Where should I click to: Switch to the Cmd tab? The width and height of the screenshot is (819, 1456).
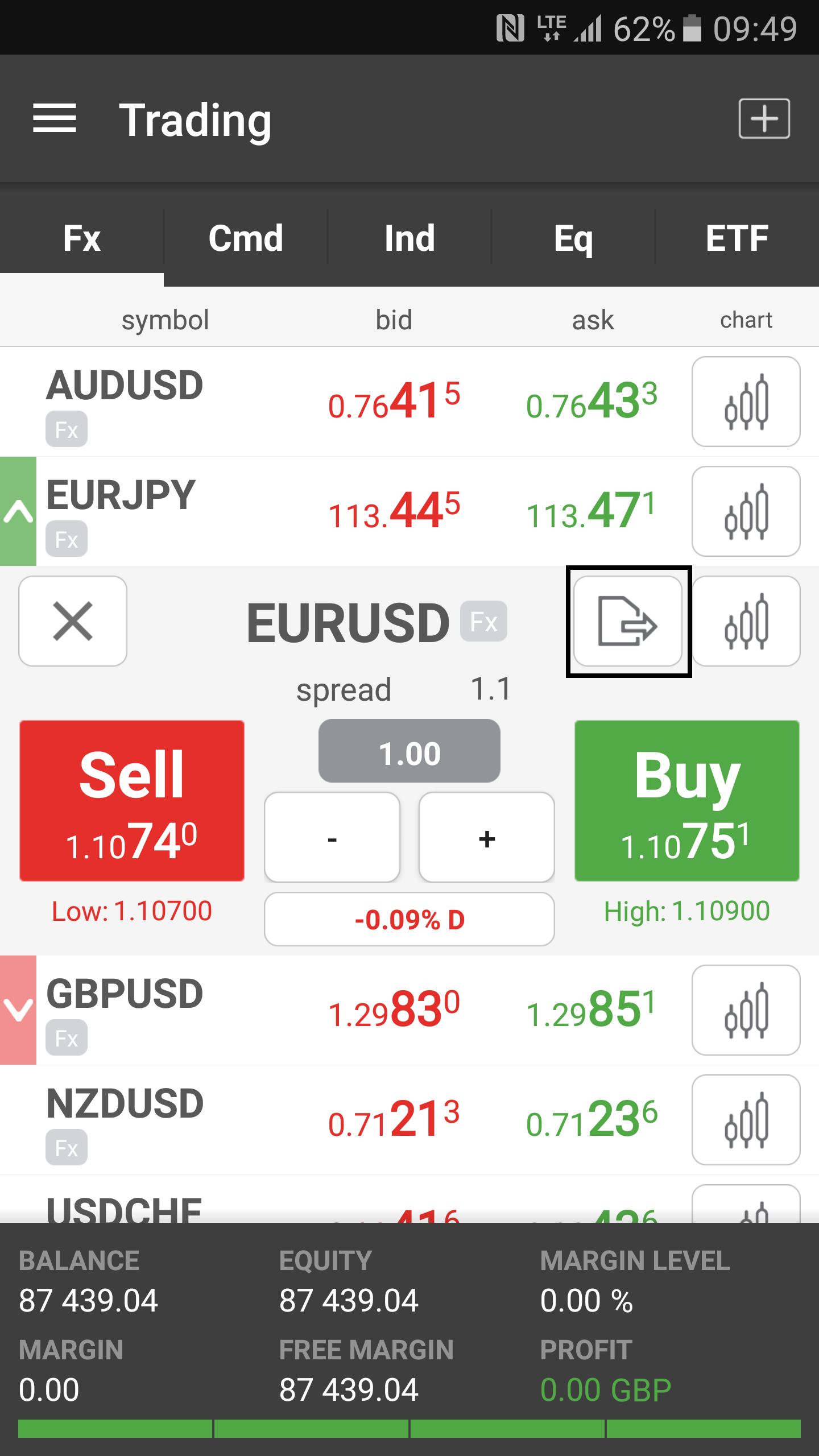[246, 238]
